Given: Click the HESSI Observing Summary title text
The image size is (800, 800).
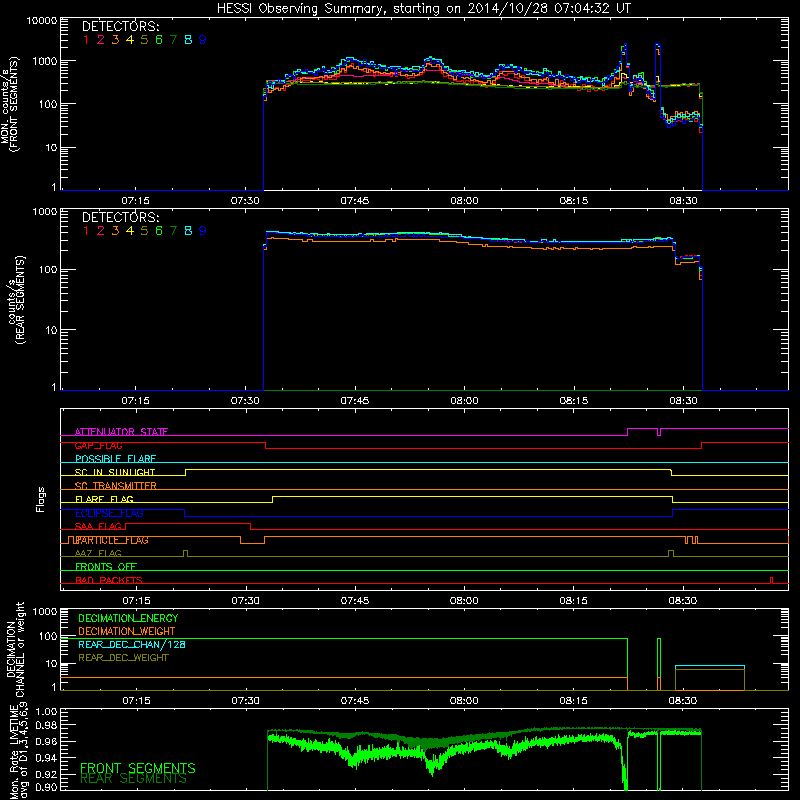Looking at the screenshot, I should [423, 8].
